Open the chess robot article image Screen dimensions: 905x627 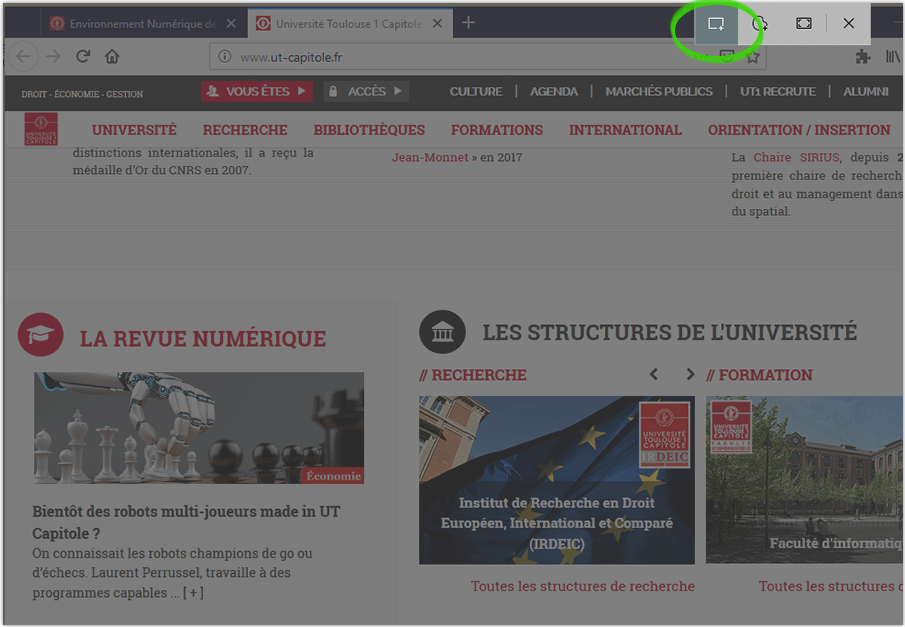tap(199, 428)
